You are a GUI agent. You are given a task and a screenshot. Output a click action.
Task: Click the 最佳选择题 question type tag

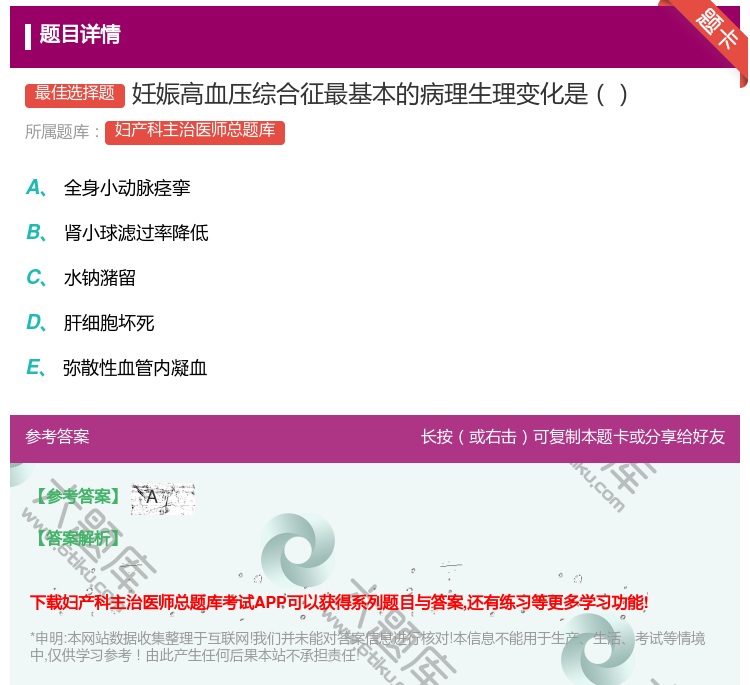(x=75, y=94)
